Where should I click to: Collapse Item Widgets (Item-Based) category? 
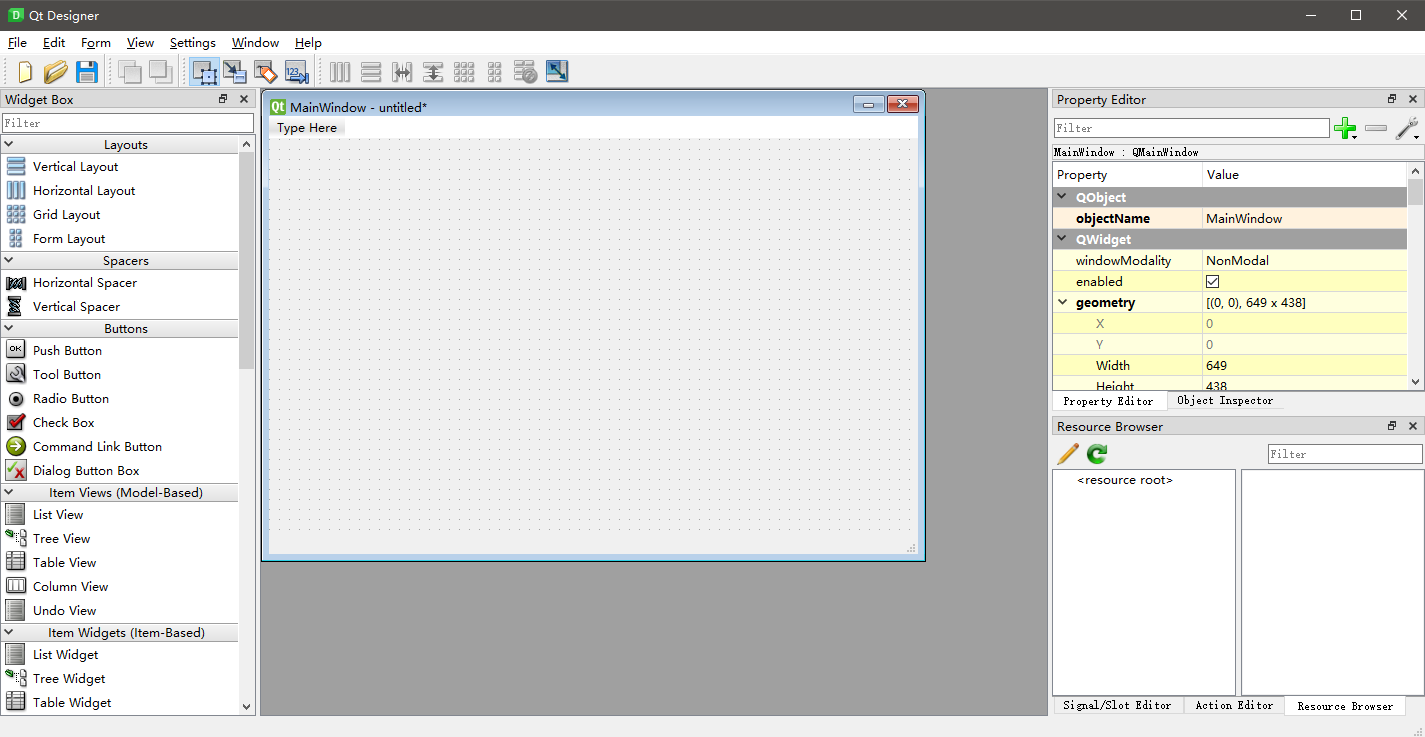(9, 633)
